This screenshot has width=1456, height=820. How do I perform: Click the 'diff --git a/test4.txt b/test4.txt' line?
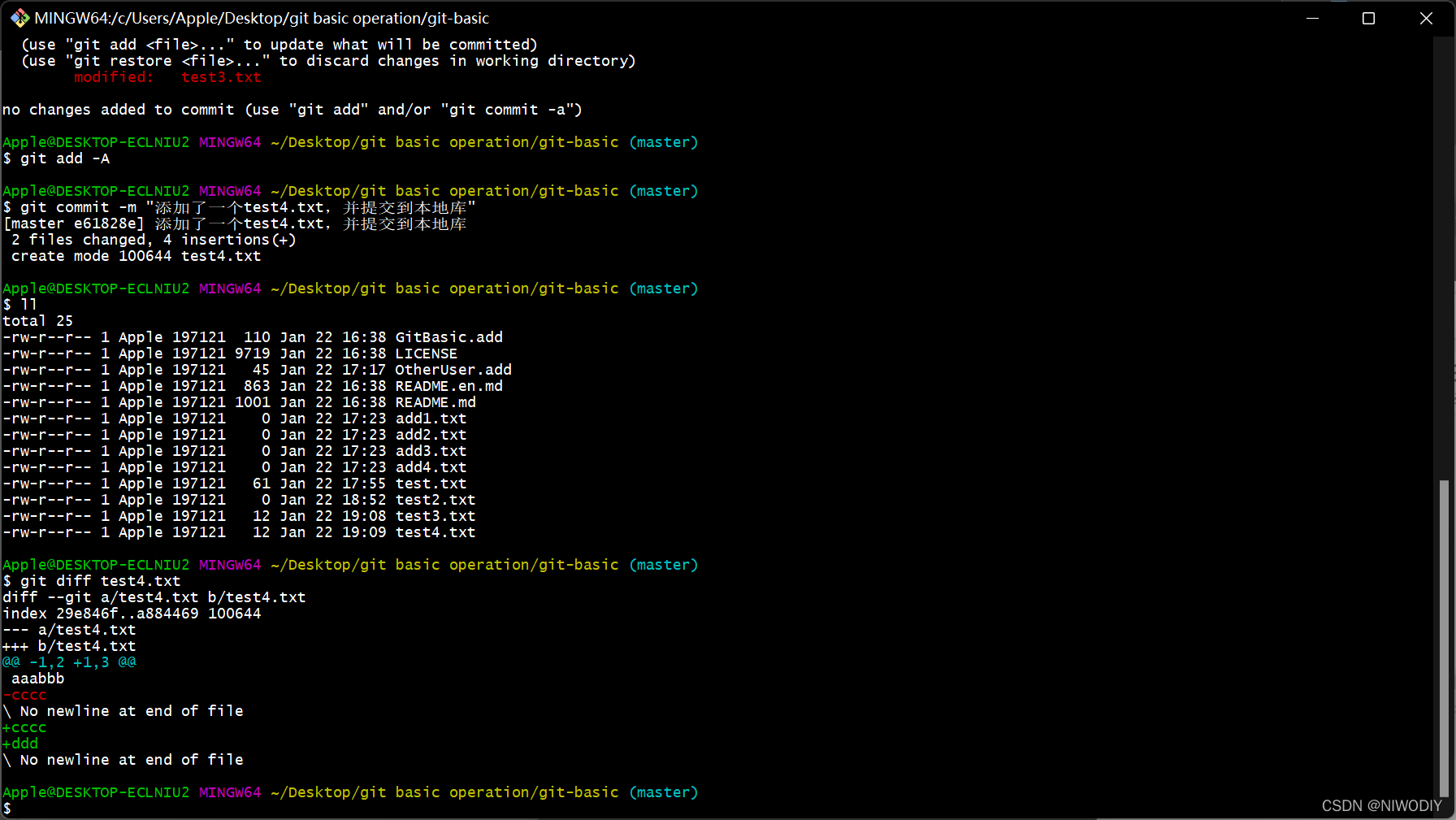(x=154, y=597)
